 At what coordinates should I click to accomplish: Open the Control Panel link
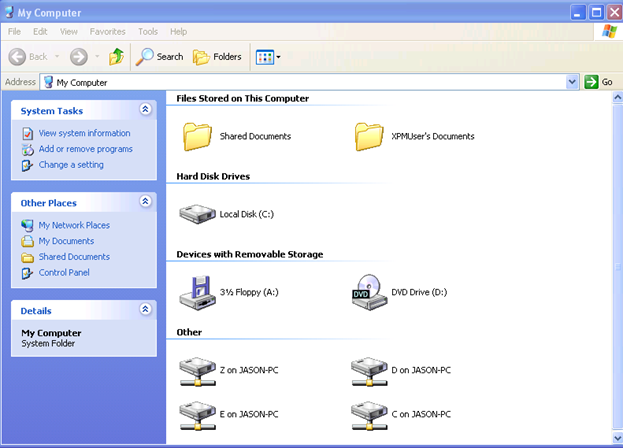click(64, 273)
